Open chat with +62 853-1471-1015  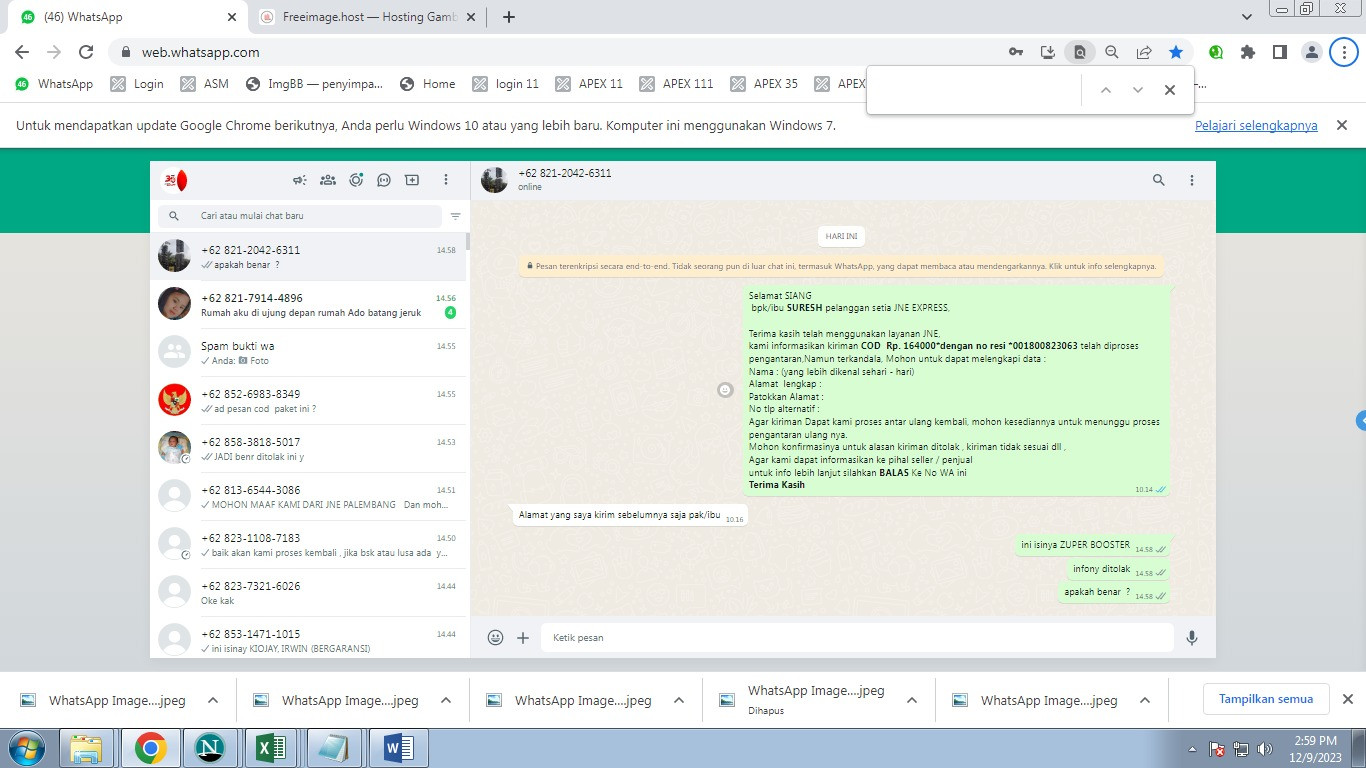point(308,637)
